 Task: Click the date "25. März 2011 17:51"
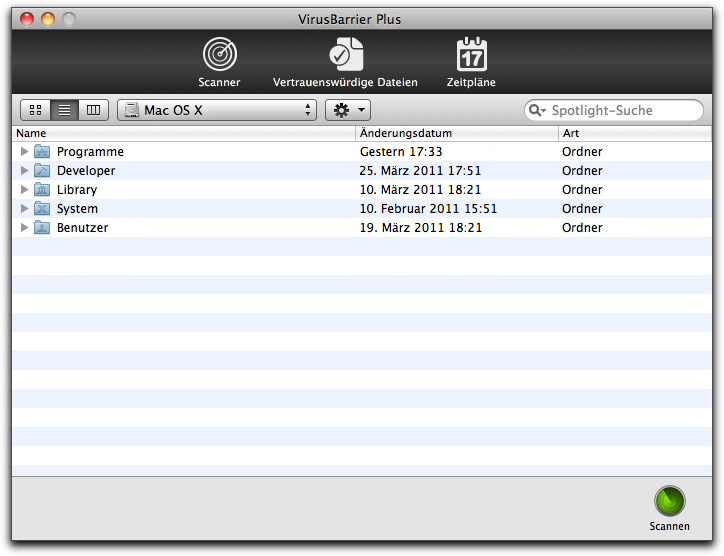[x=420, y=171]
